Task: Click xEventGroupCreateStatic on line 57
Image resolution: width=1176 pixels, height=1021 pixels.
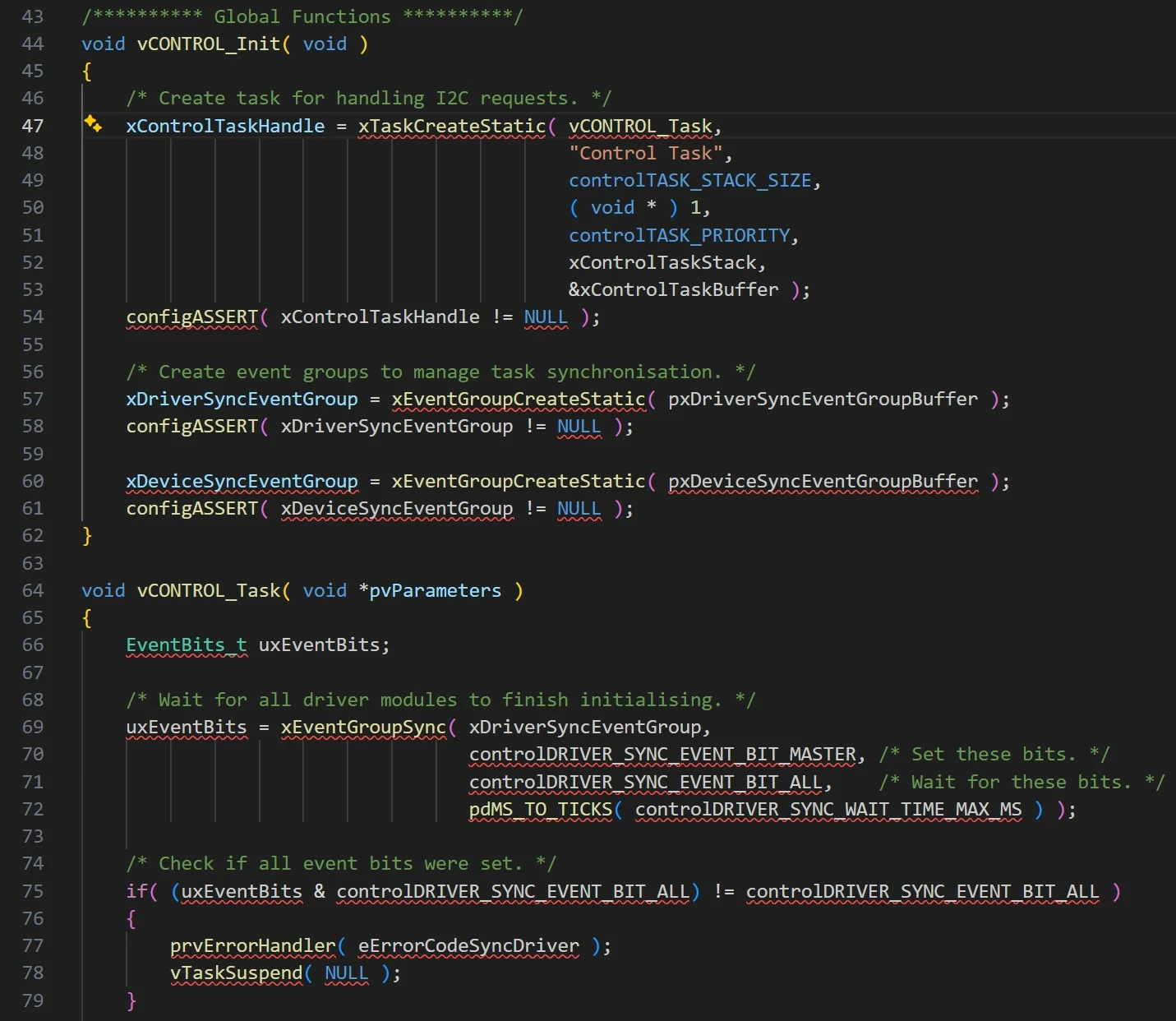Action: [519, 399]
